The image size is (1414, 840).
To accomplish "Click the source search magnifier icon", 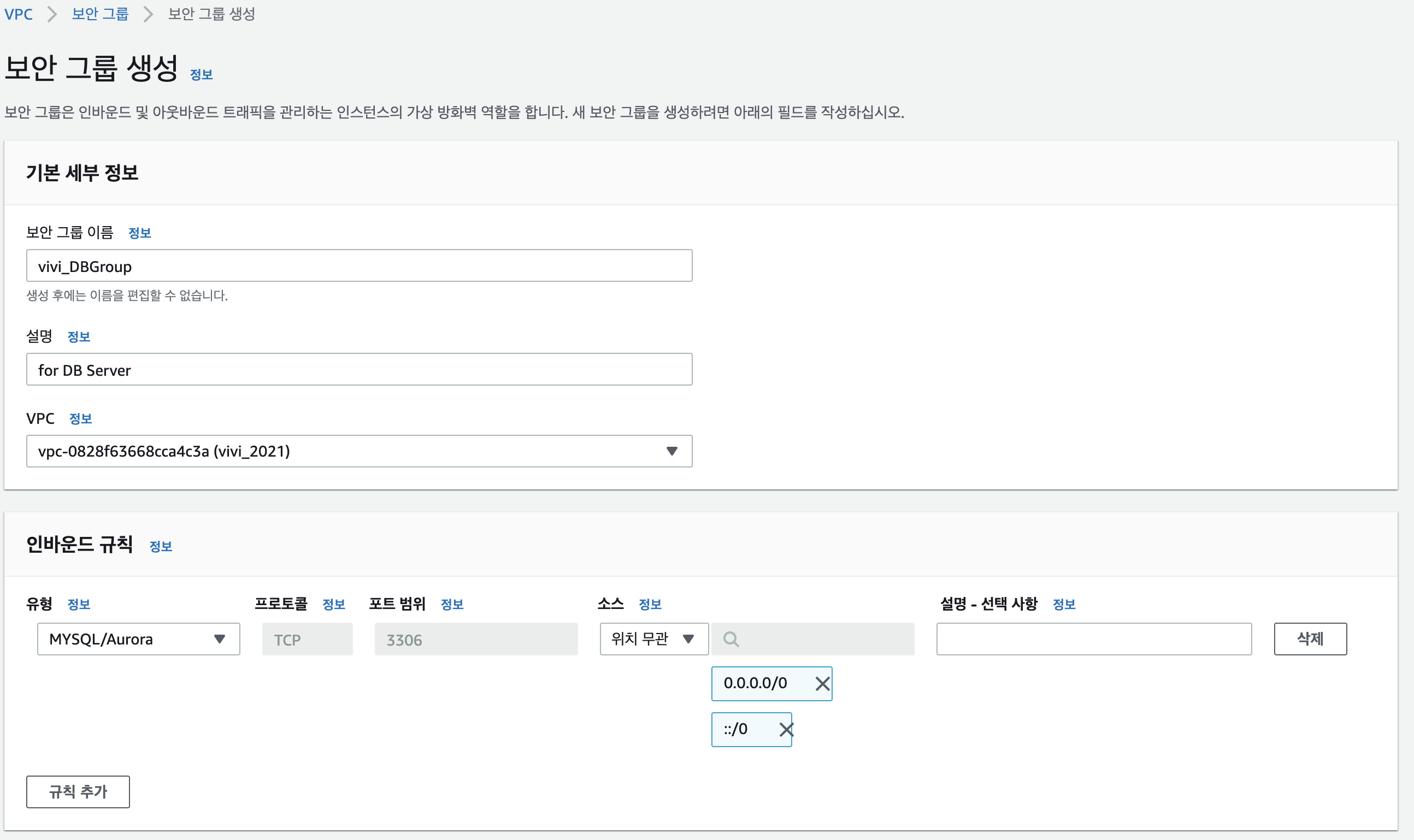I will tap(730, 640).
